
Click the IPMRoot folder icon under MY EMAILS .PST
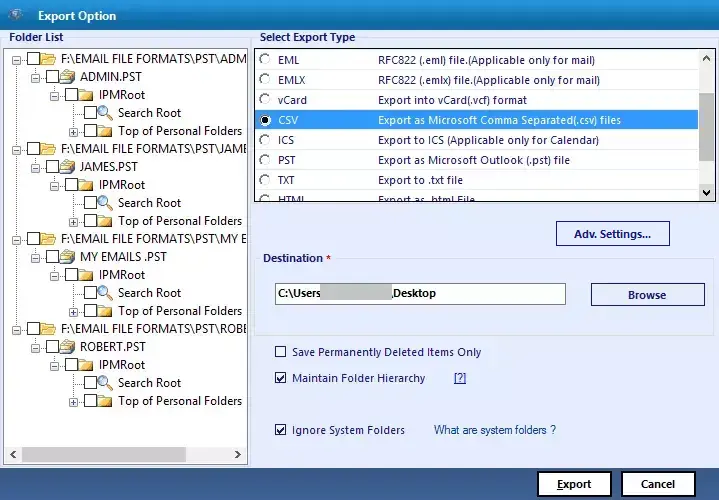pyautogui.click(x=86, y=275)
